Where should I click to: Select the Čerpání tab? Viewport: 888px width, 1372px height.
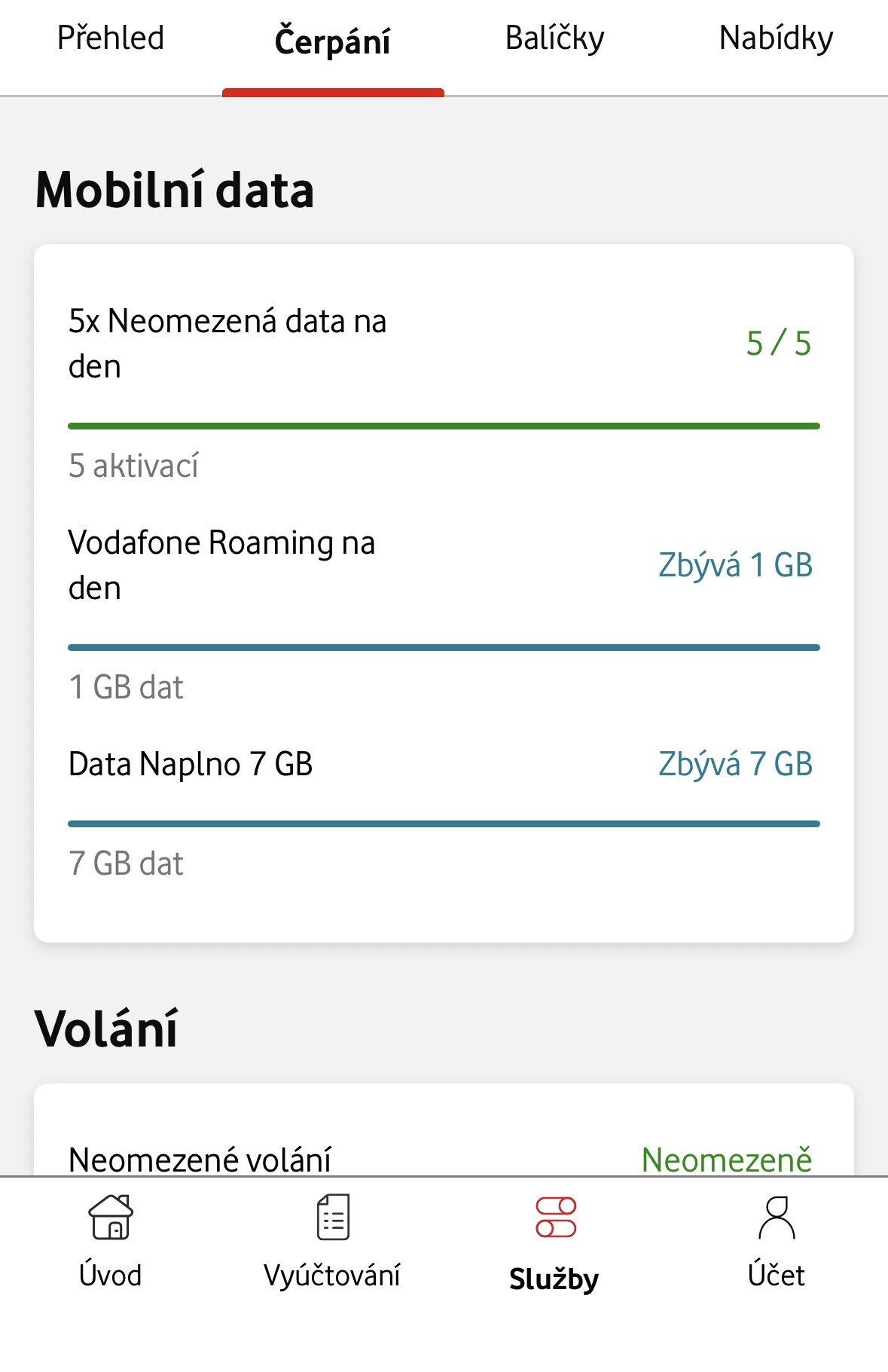[332, 41]
